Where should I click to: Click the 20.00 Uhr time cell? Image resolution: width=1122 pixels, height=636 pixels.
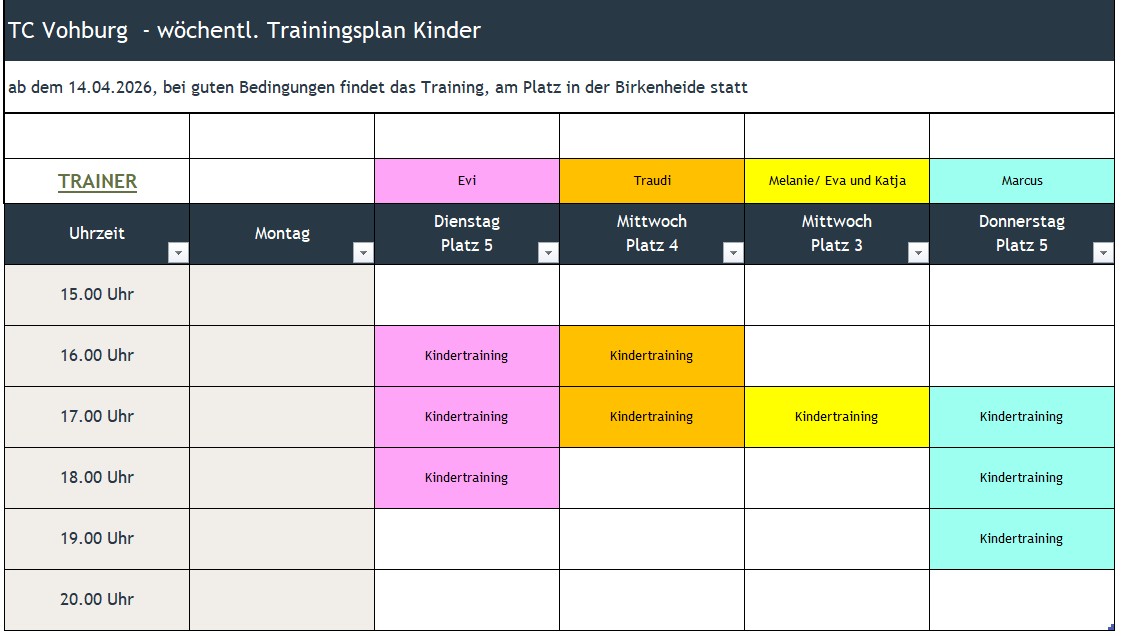tap(97, 600)
